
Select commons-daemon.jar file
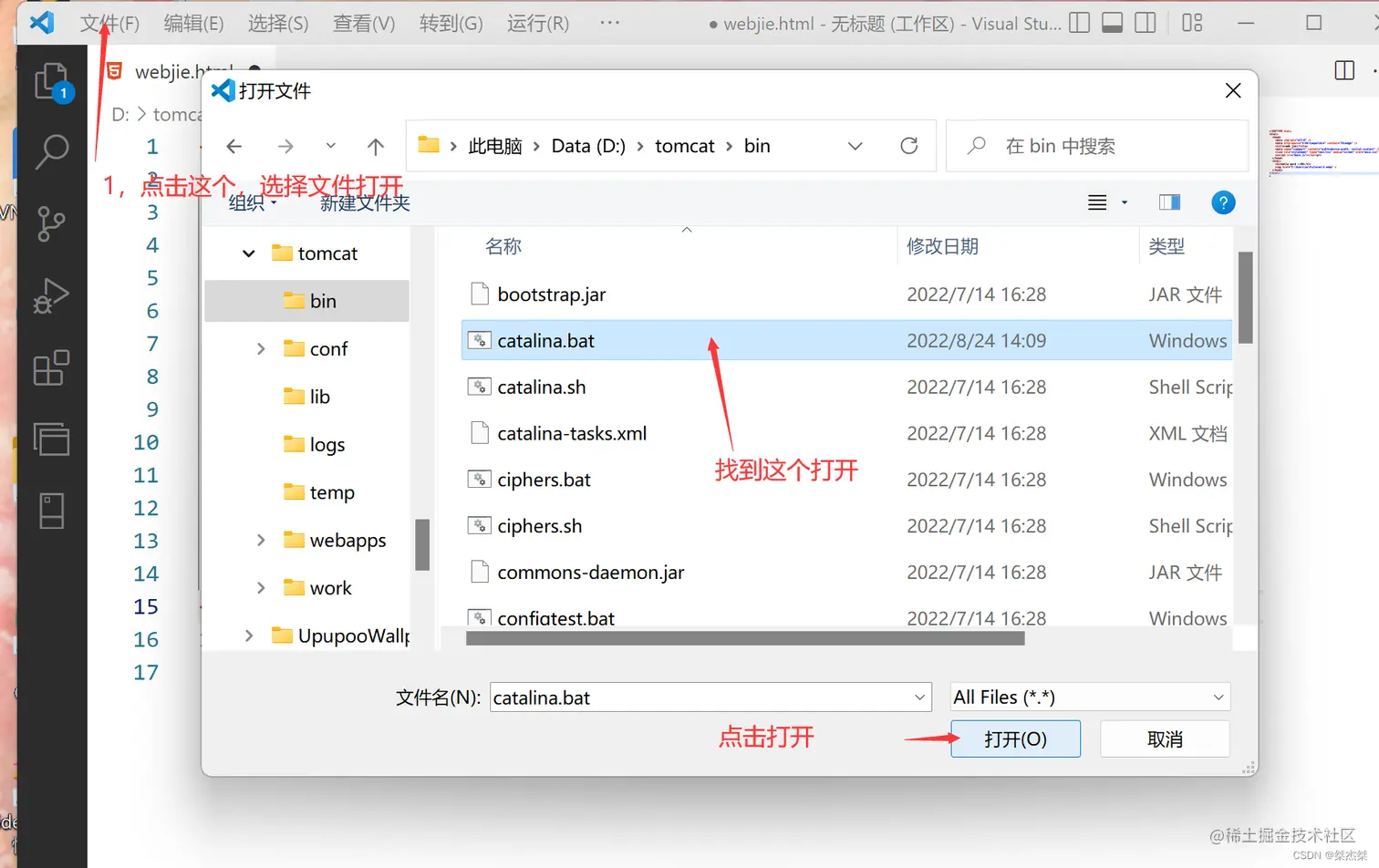(x=847, y=573)
